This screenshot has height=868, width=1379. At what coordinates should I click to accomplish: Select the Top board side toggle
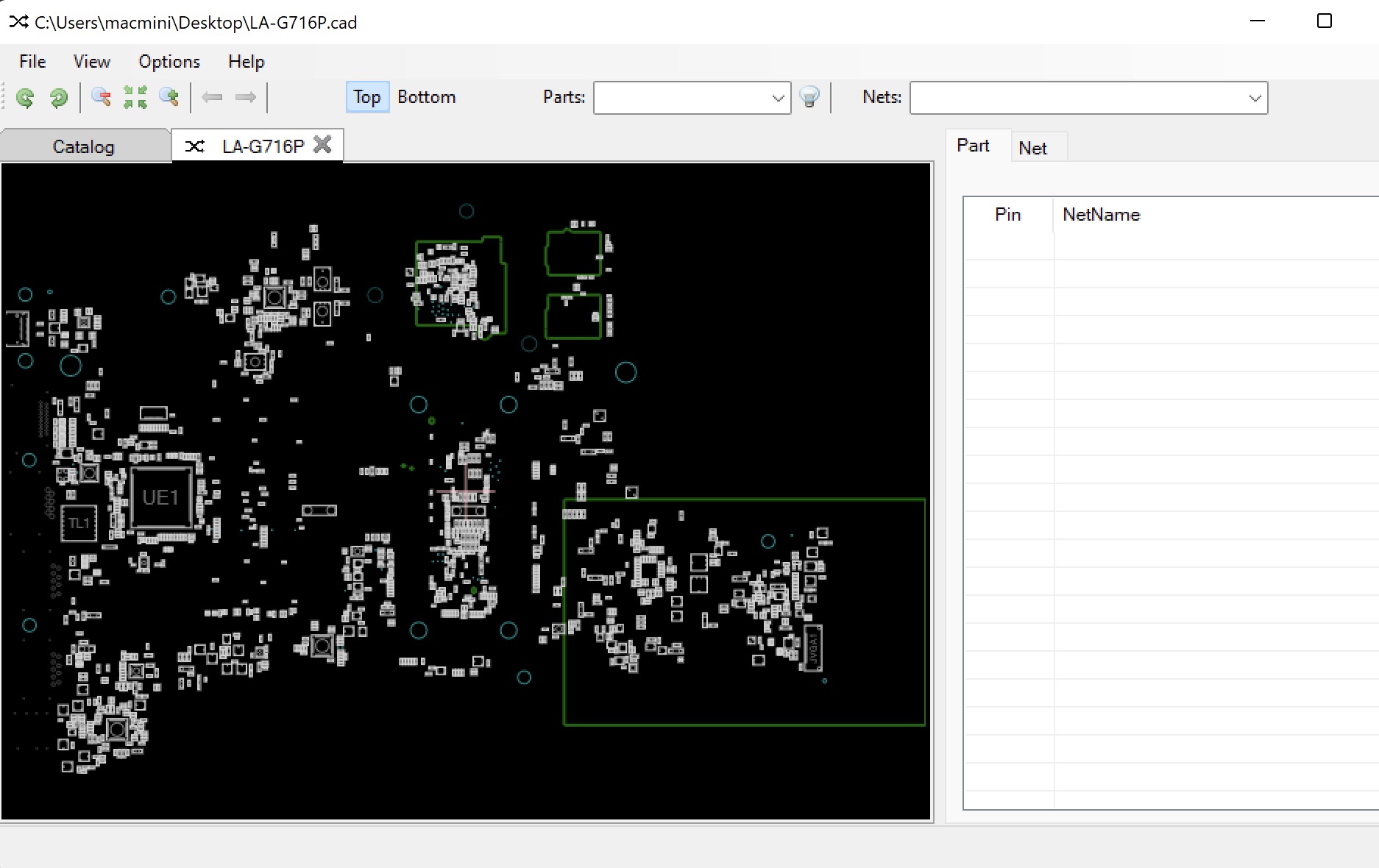(366, 97)
